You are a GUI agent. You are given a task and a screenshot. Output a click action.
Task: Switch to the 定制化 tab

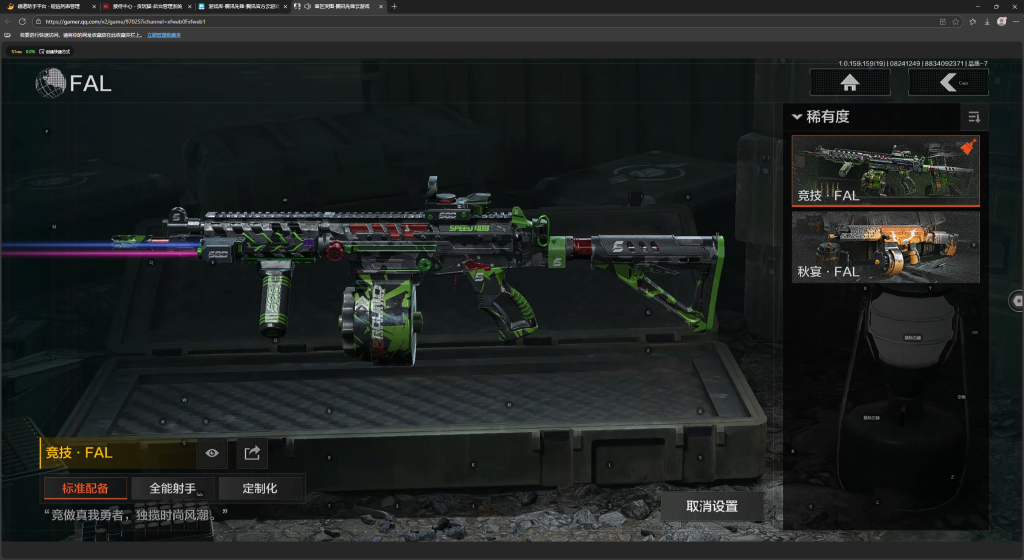pyautogui.click(x=260, y=488)
